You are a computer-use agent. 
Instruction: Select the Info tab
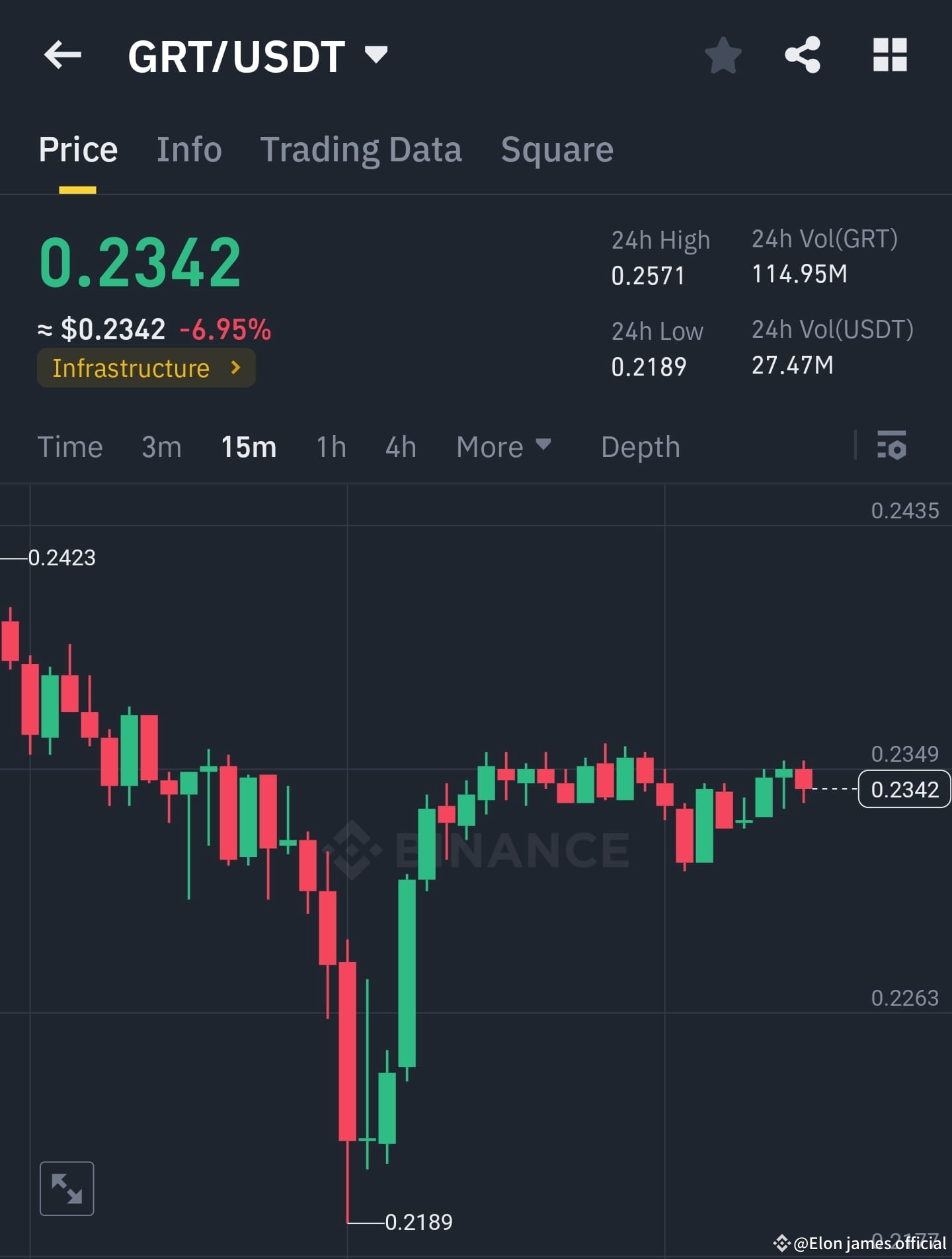point(189,149)
